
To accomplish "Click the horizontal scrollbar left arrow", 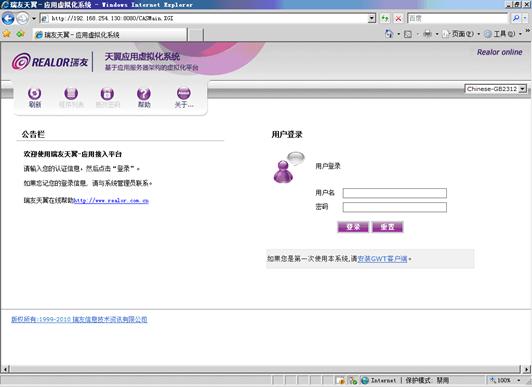I will click(5, 369).
